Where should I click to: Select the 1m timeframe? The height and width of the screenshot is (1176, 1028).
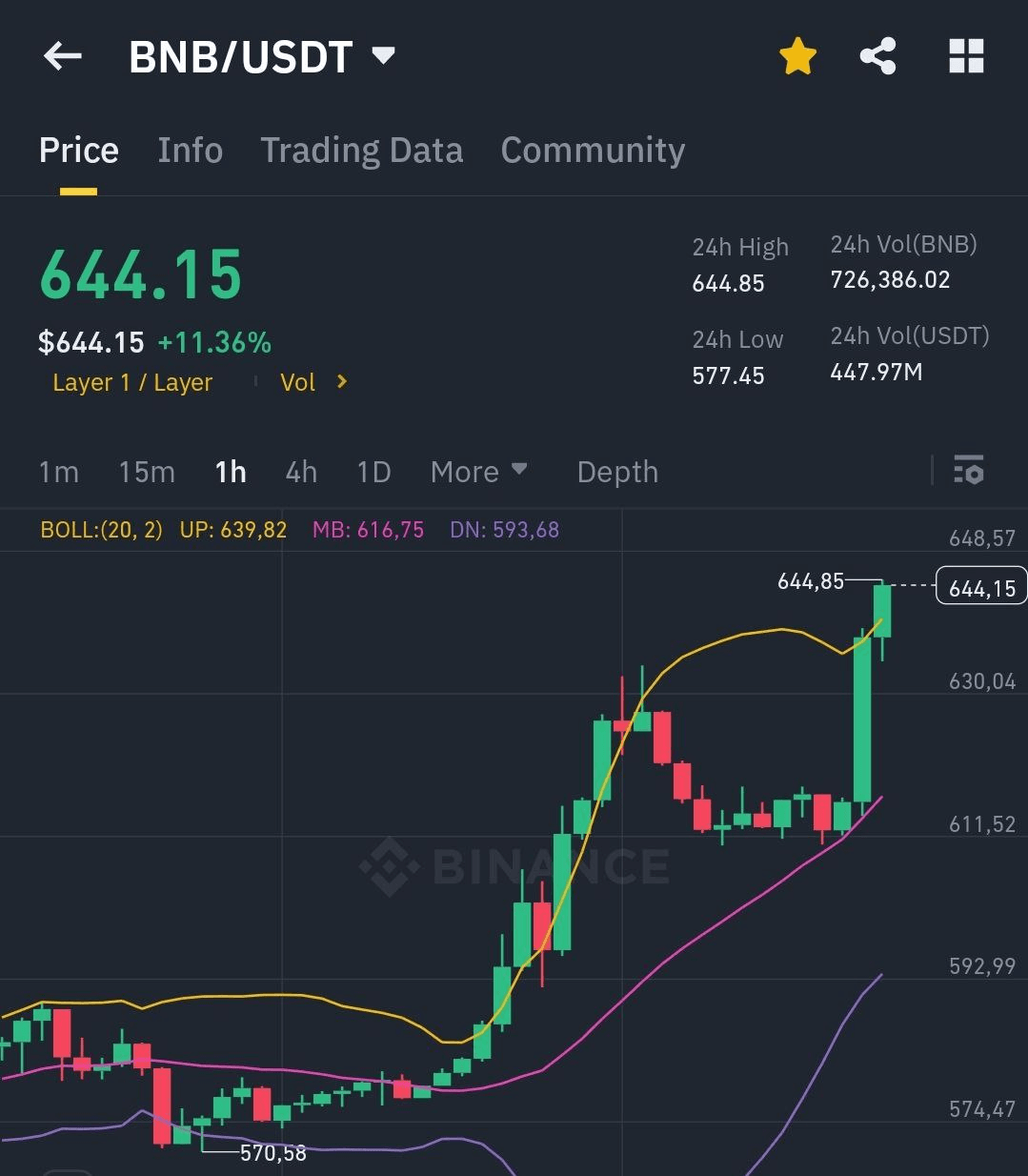pos(58,472)
